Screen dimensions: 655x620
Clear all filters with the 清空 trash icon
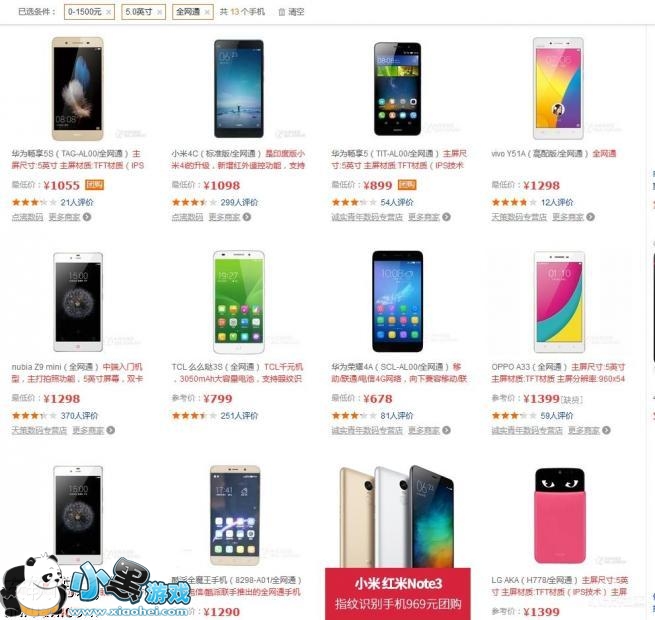point(282,12)
